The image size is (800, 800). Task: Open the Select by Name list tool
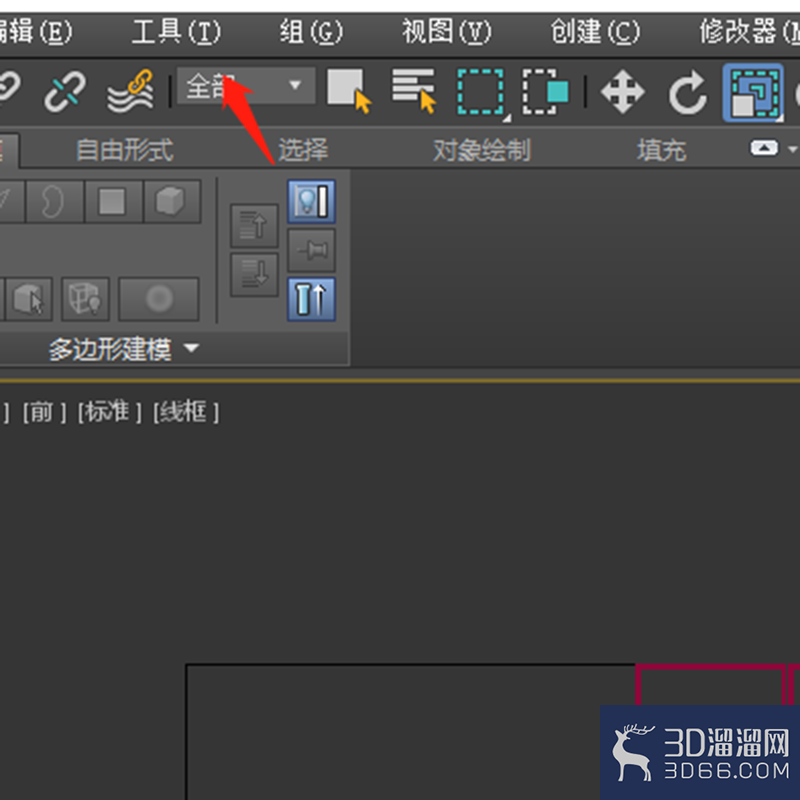414,91
